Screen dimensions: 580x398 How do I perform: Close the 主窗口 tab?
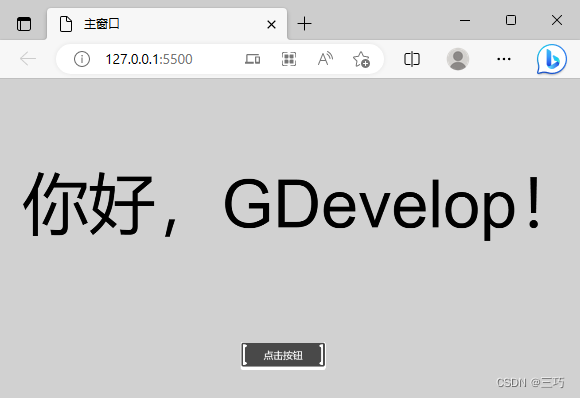click(x=271, y=25)
